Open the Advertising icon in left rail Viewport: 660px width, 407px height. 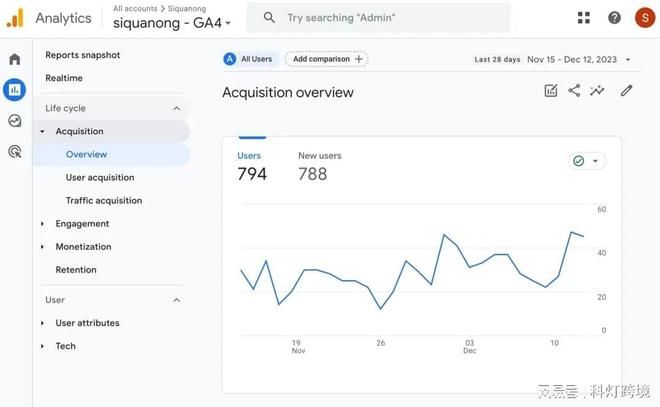tap(14, 152)
